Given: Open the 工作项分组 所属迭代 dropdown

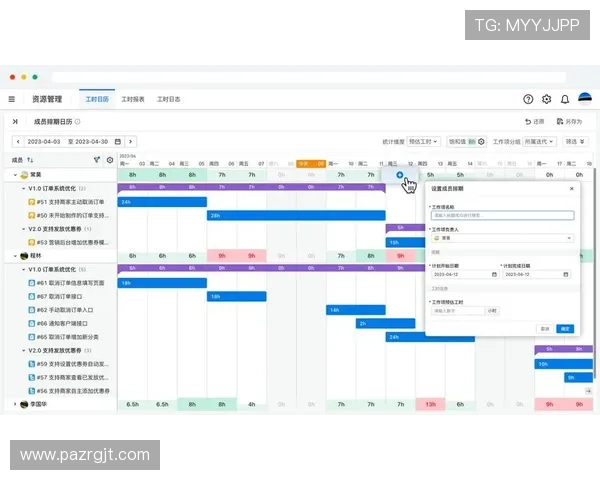Looking at the screenshot, I should point(539,142).
